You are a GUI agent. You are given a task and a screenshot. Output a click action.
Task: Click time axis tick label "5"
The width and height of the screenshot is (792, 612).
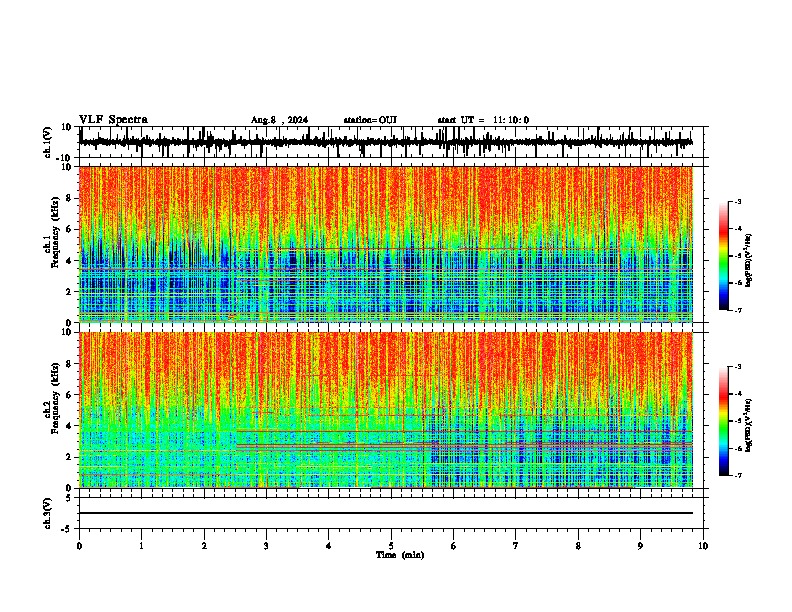tap(391, 546)
